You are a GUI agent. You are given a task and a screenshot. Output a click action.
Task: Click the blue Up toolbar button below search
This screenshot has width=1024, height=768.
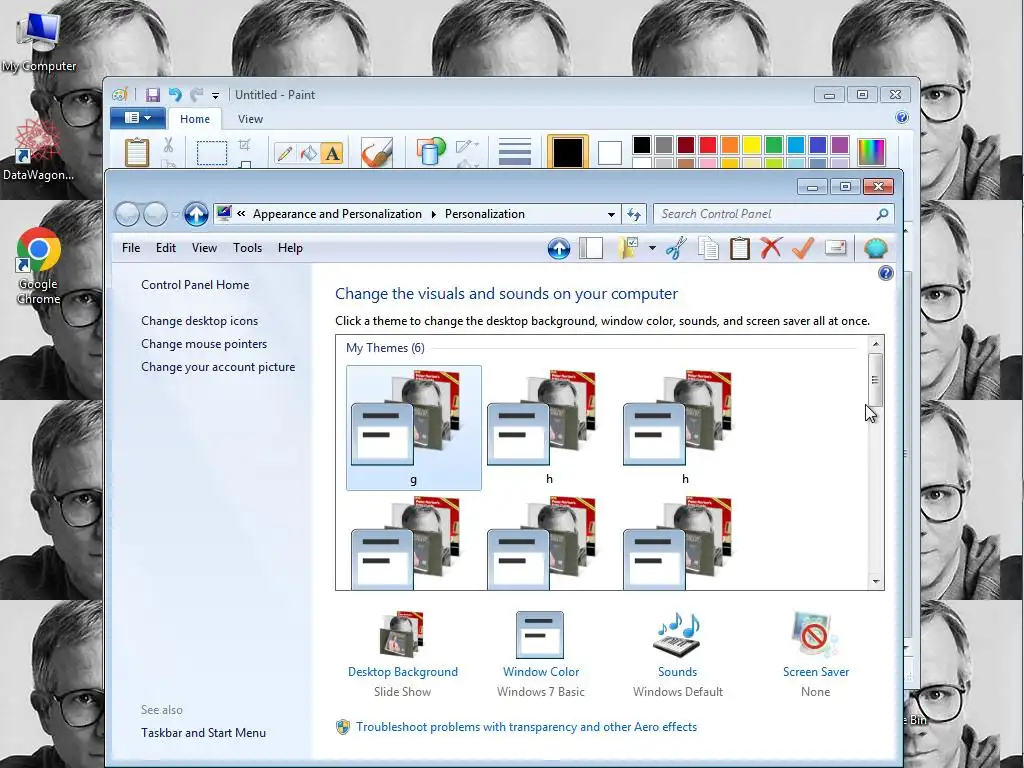click(559, 248)
